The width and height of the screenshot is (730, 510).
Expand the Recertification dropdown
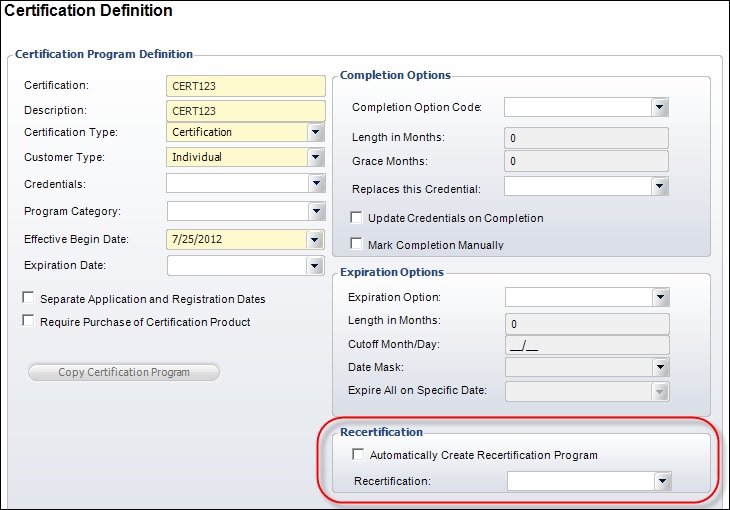pyautogui.click(x=662, y=481)
